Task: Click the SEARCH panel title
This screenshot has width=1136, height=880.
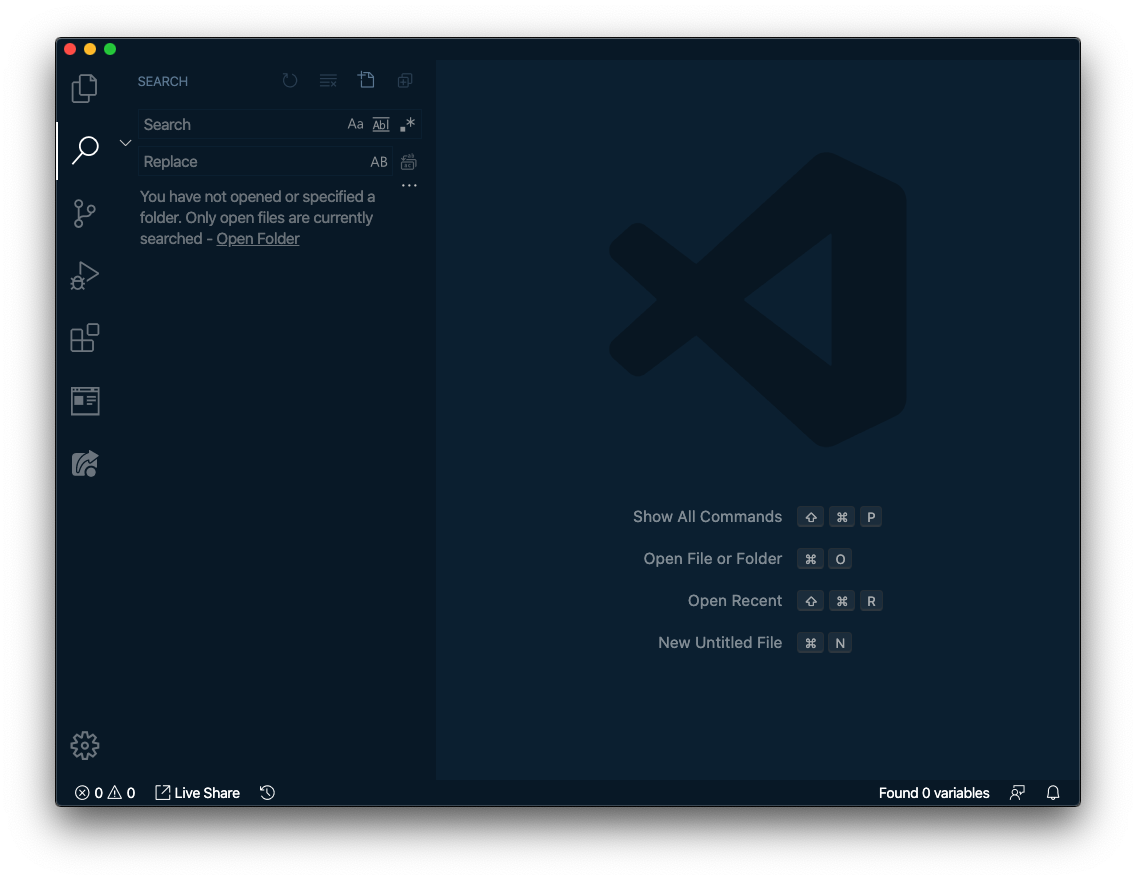Action: (x=163, y=81)
